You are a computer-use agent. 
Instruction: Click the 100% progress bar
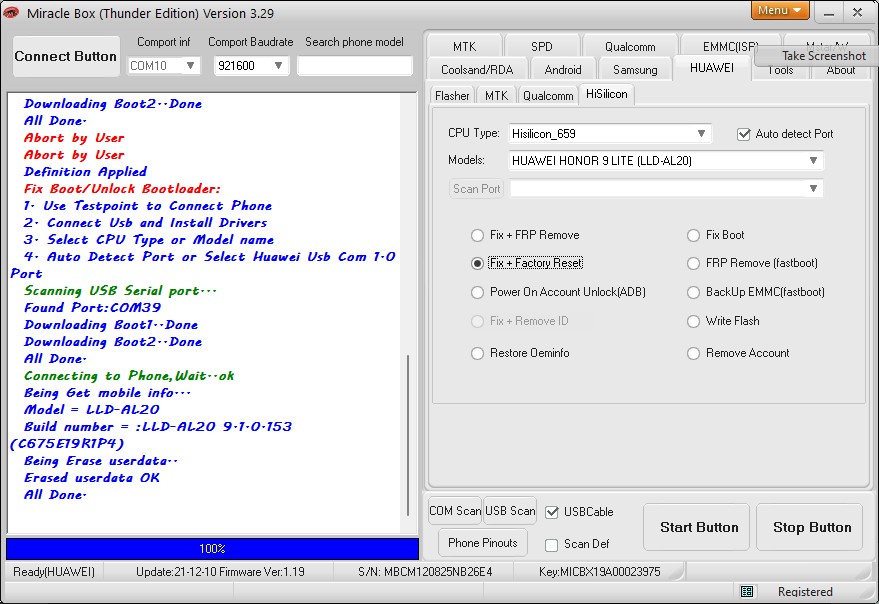212,548
